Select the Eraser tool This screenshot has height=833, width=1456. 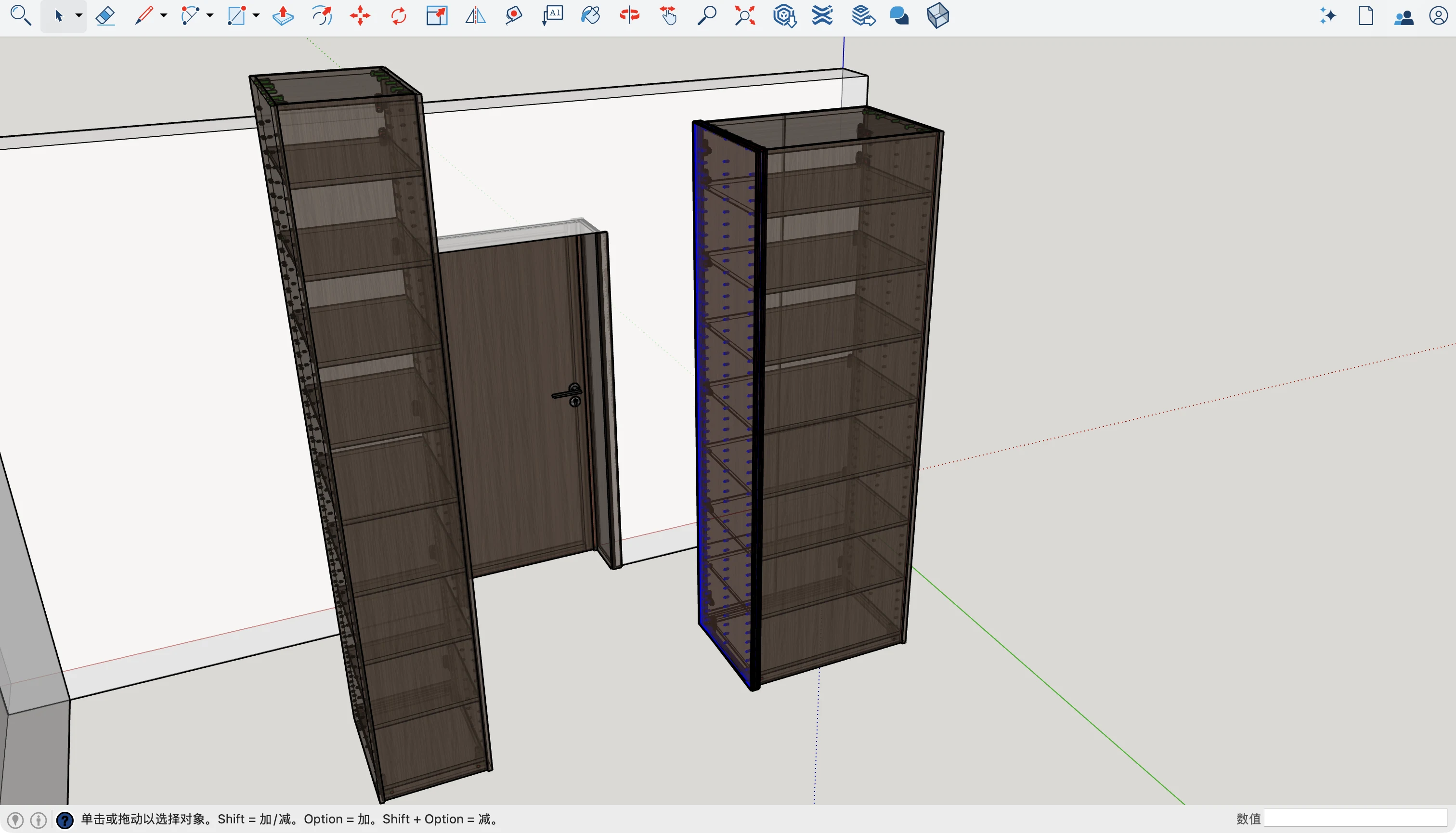pos(105,15)
